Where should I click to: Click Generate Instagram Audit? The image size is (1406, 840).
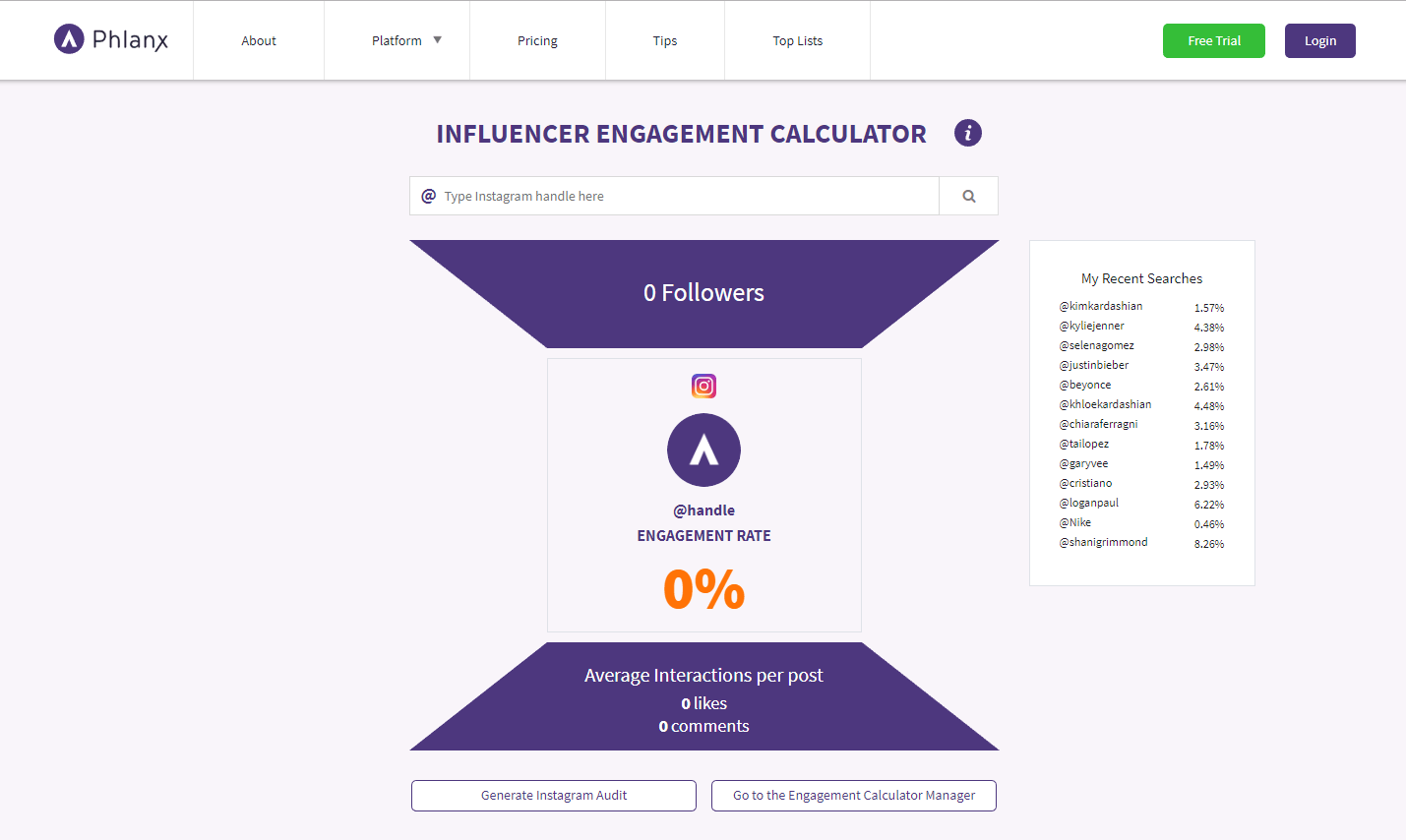(554, 796)
